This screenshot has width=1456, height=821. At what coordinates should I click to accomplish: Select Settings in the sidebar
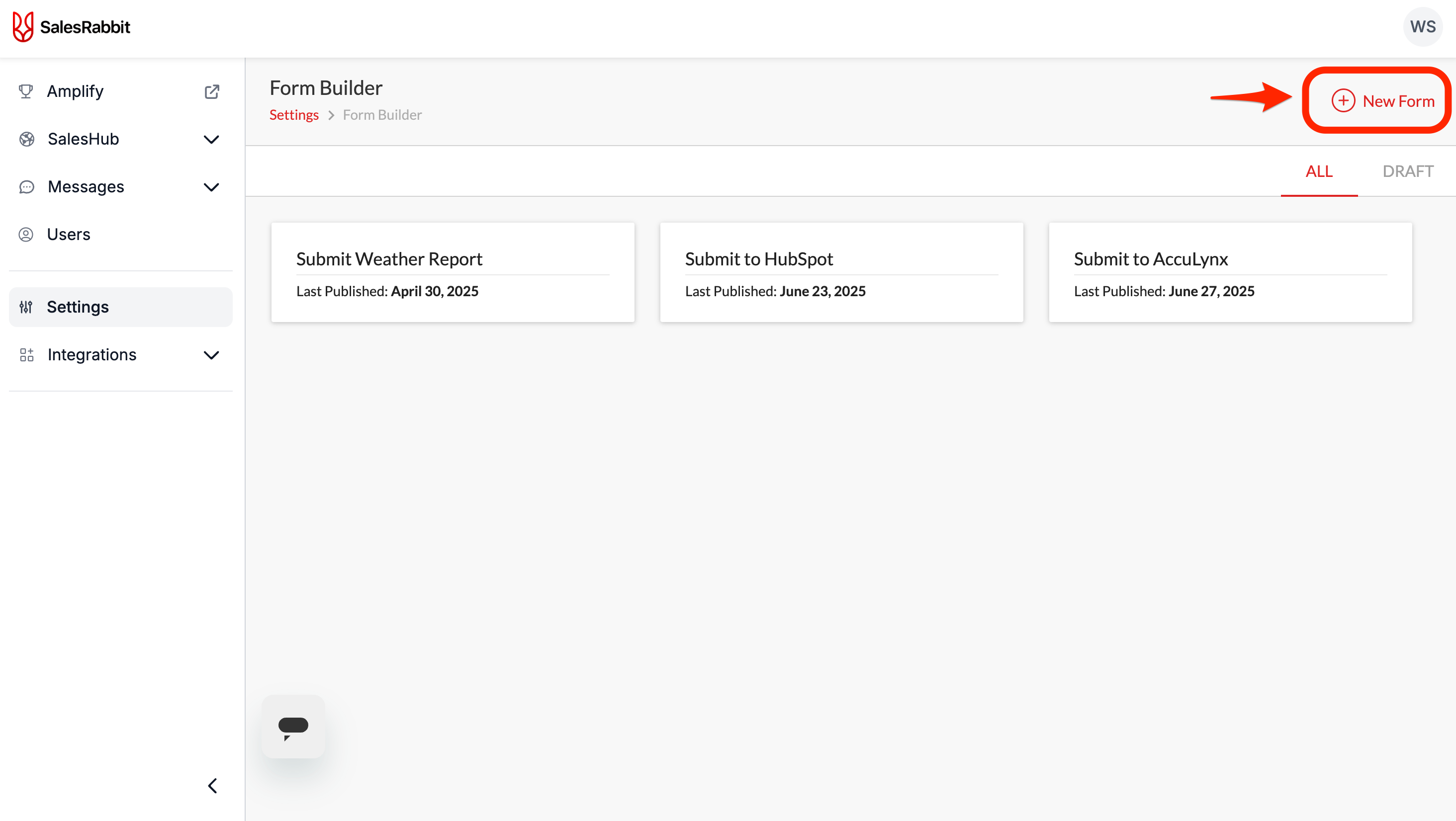(x=120, y=307)
